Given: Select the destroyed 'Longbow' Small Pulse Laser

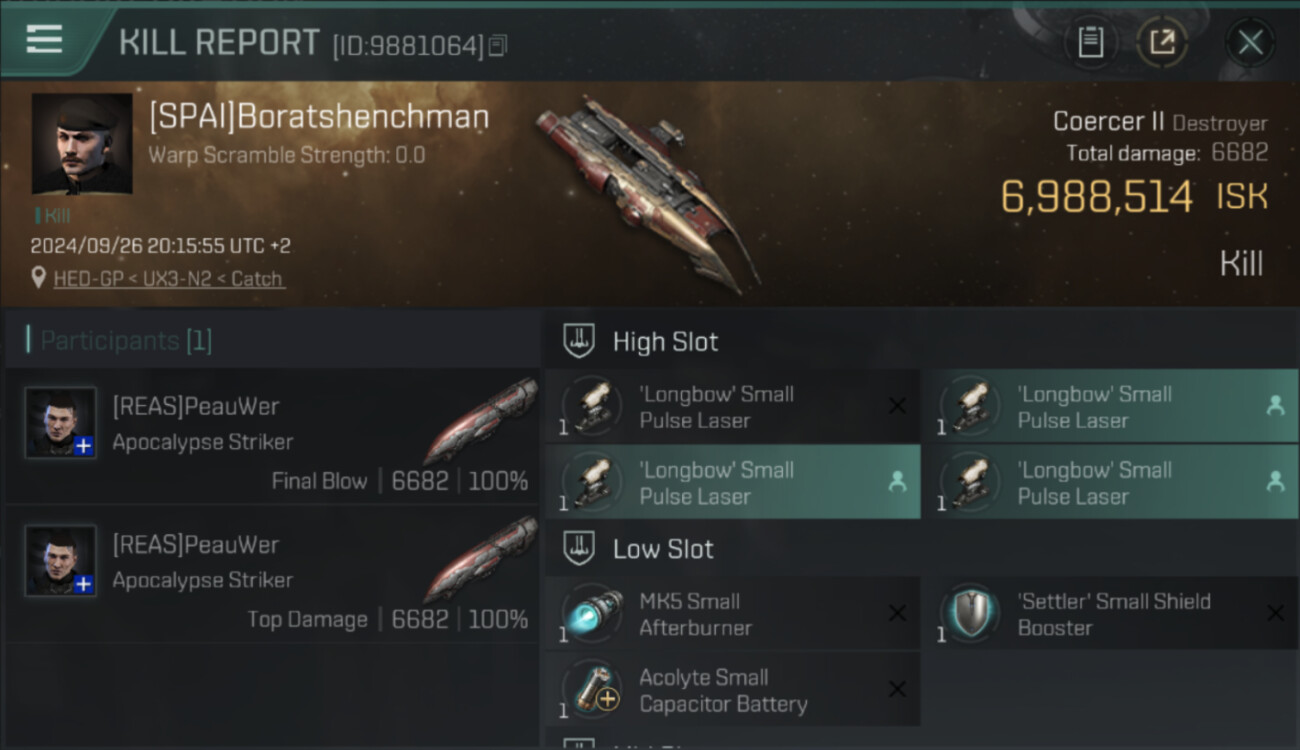Looking at the screenshot, I should coord(731,407).
